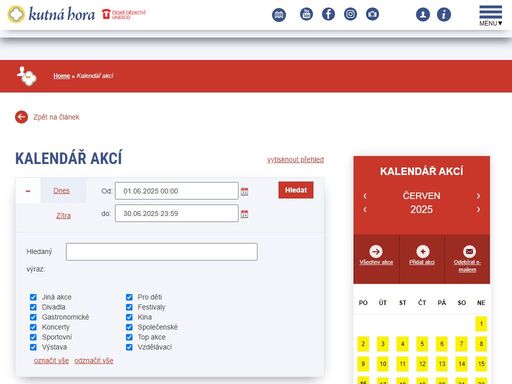Click the do date input field

tap(177, 213)
